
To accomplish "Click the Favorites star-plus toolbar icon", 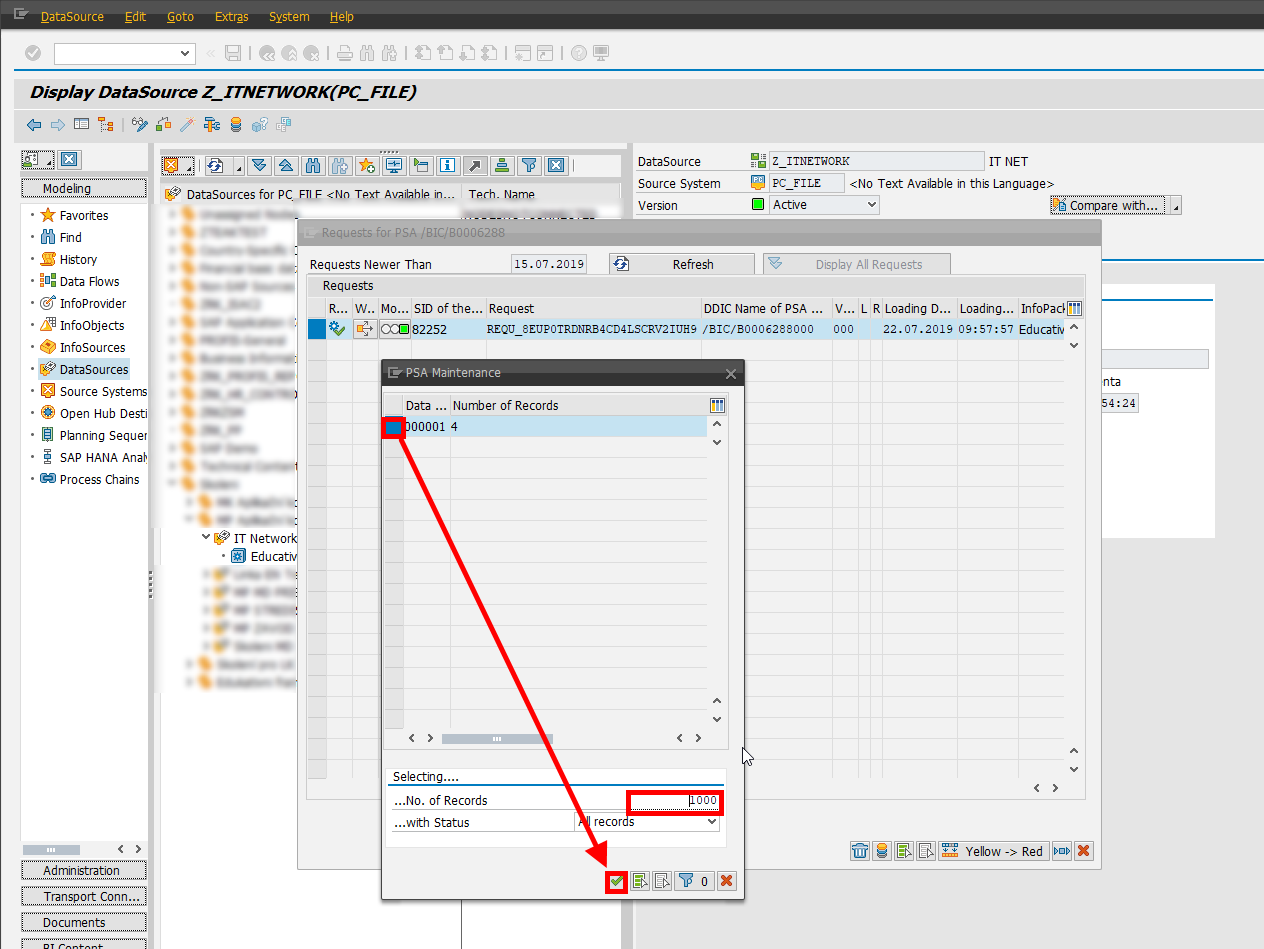I will pos(366,166).
